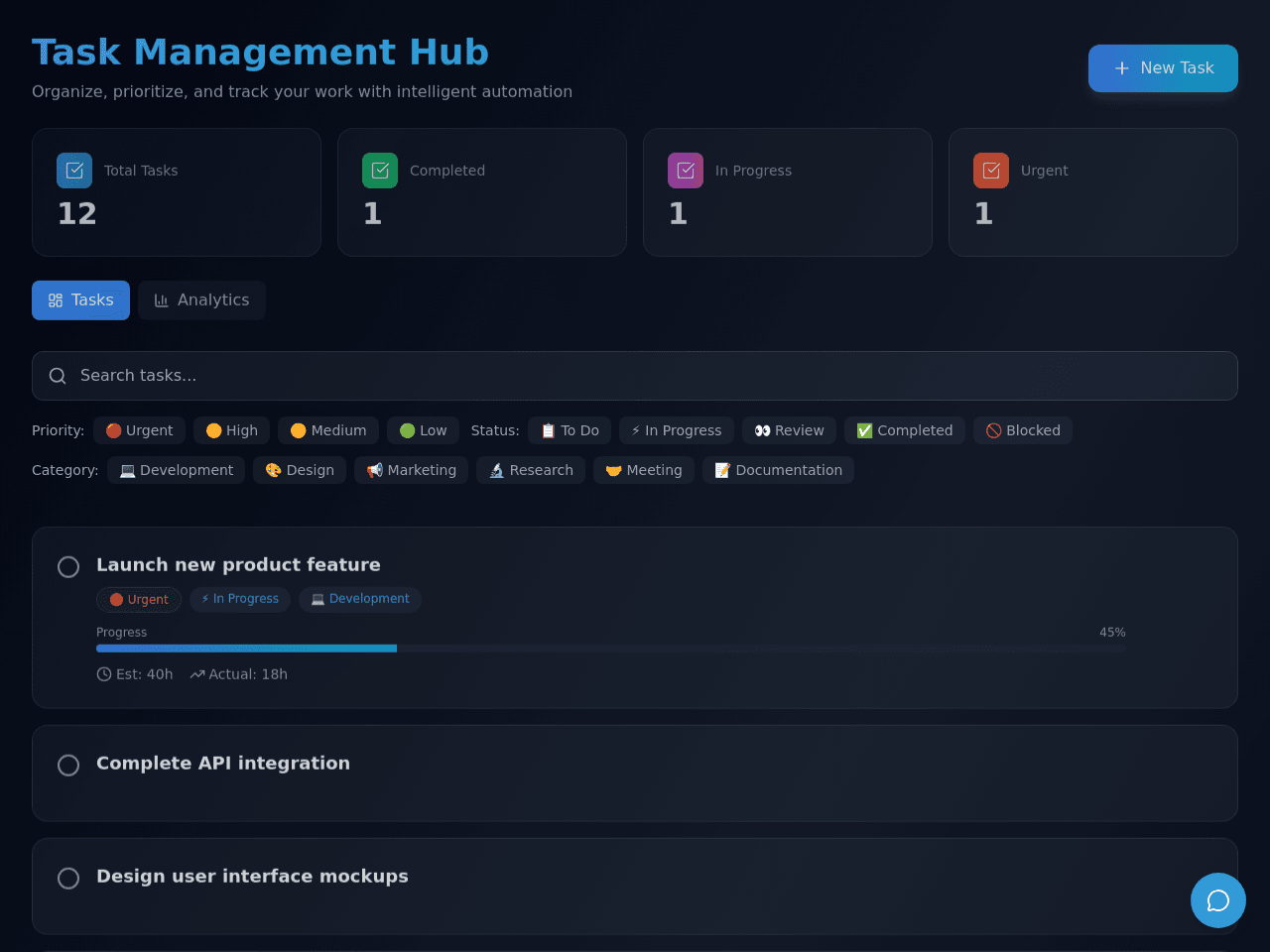Click the search magnifier icon
The image size is (1270, 952).
tap(58, 376)
